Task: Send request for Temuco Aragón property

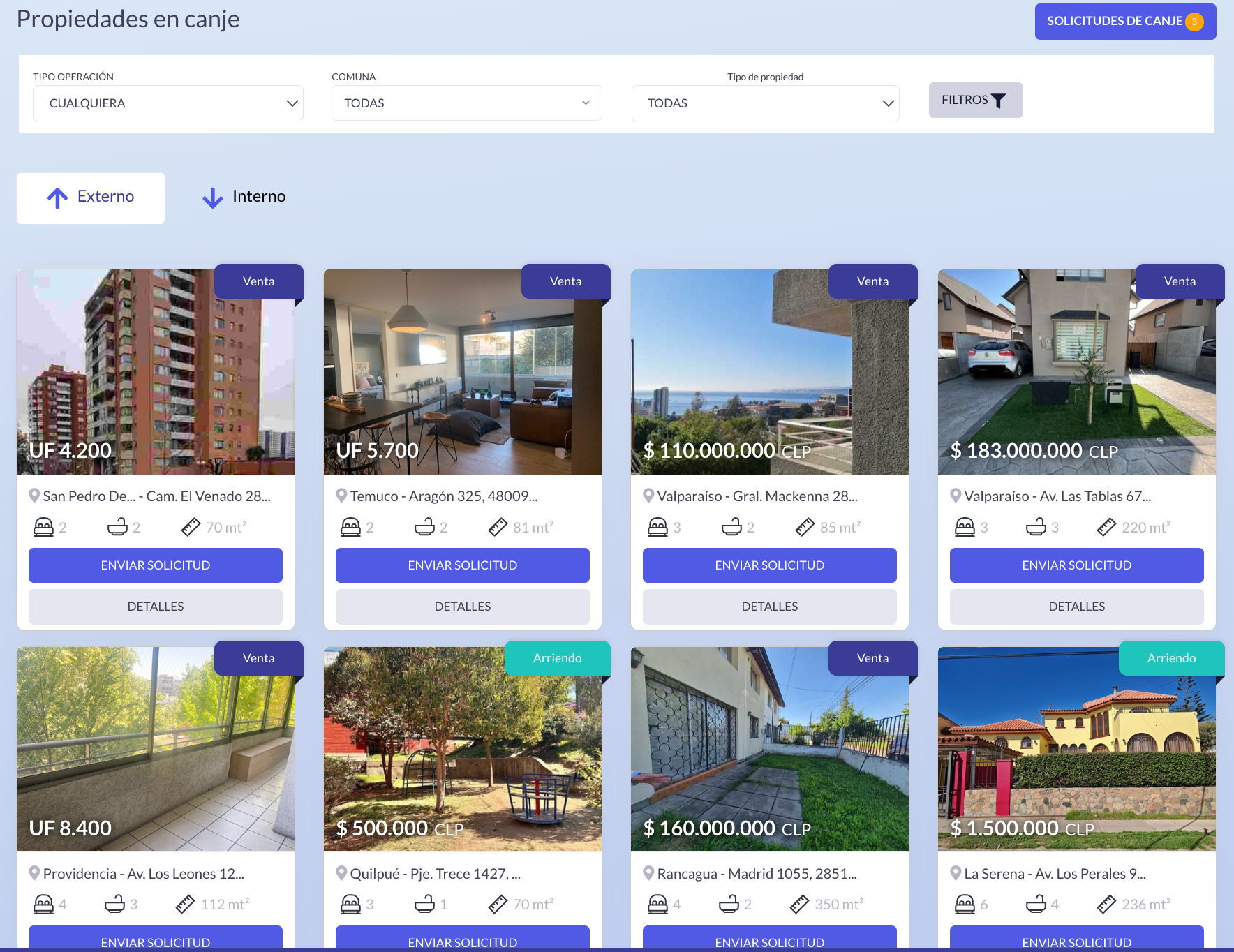Action: (463, 565)
